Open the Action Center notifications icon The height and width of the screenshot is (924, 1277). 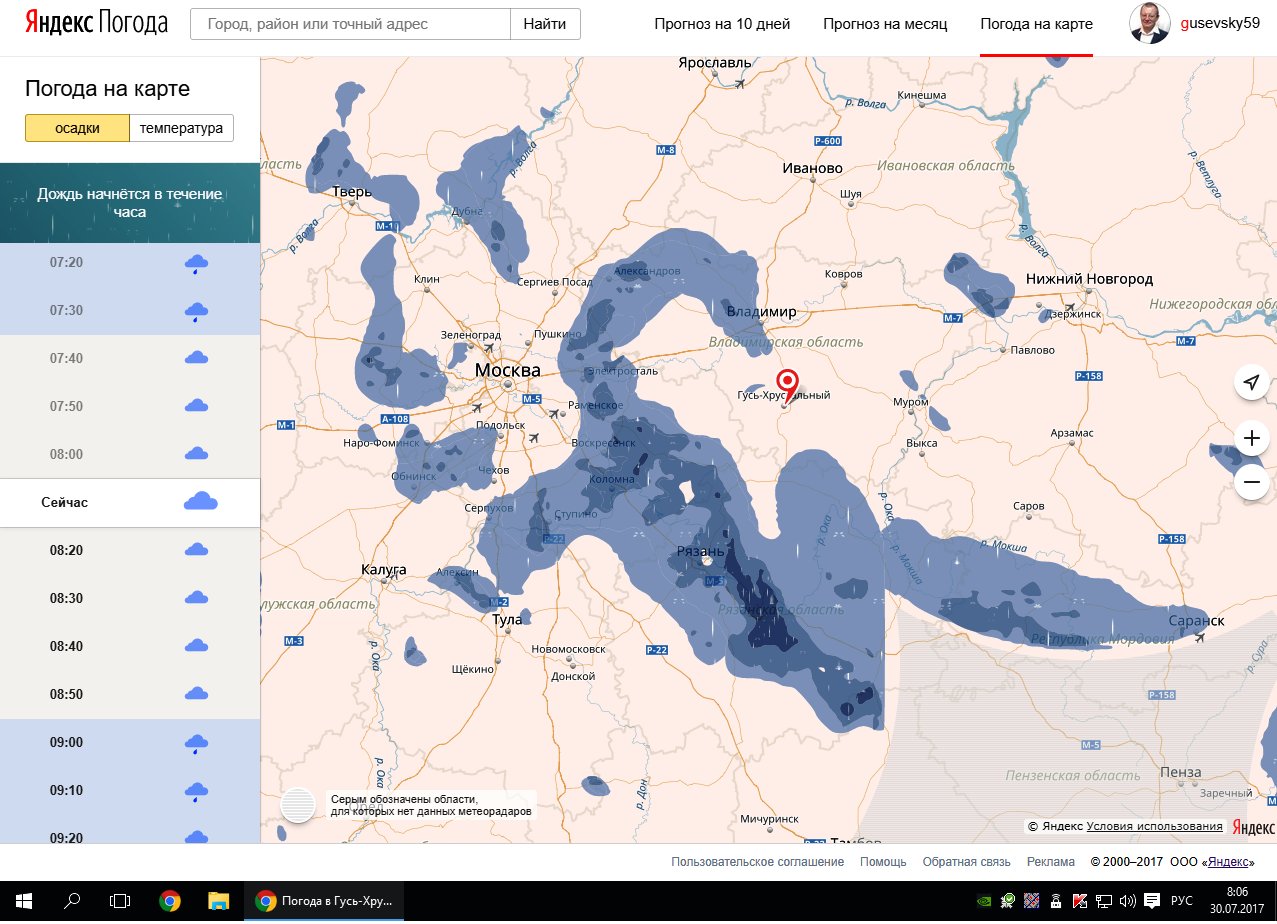click(1153, 901)
